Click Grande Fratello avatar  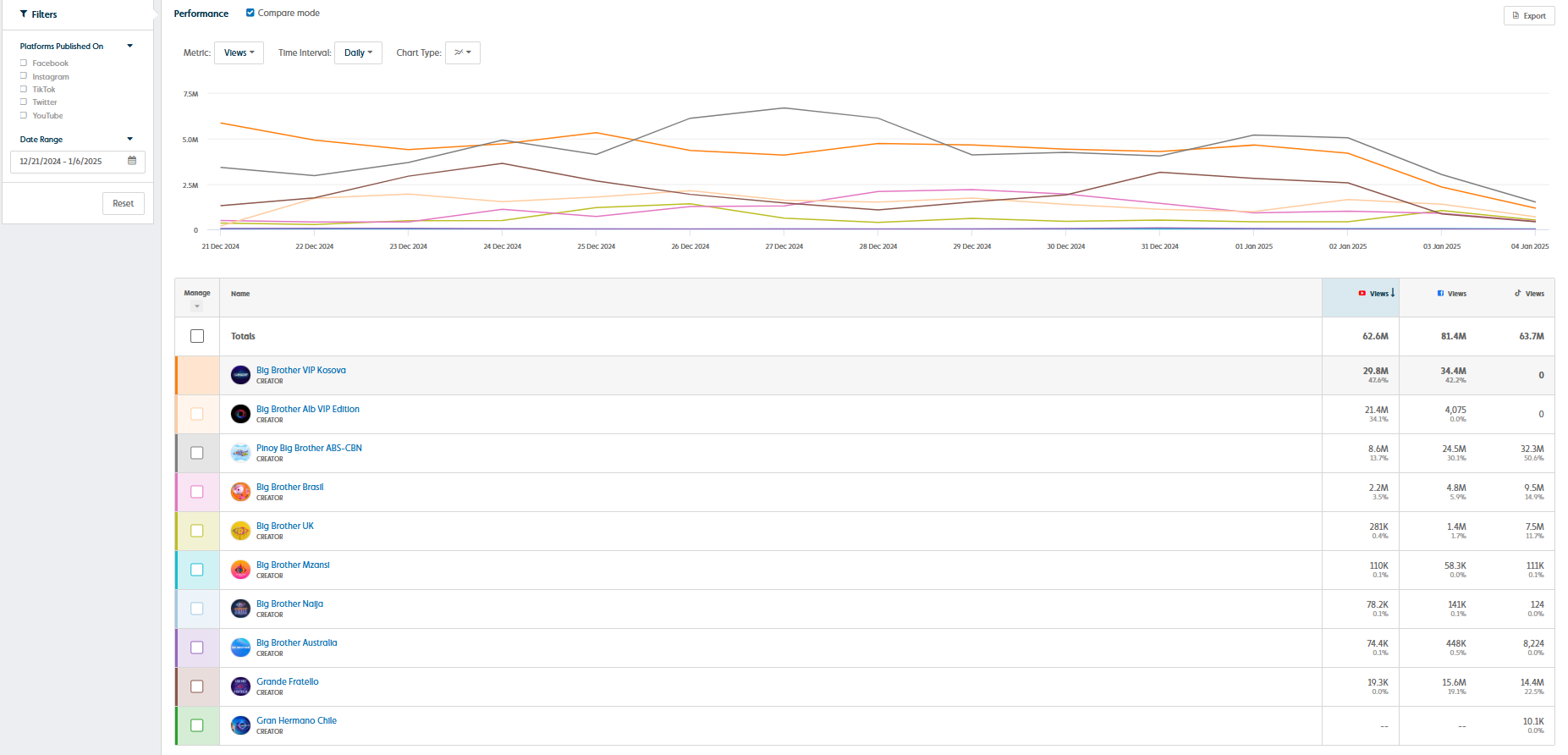pyautogui.click(x=240, y=686)
